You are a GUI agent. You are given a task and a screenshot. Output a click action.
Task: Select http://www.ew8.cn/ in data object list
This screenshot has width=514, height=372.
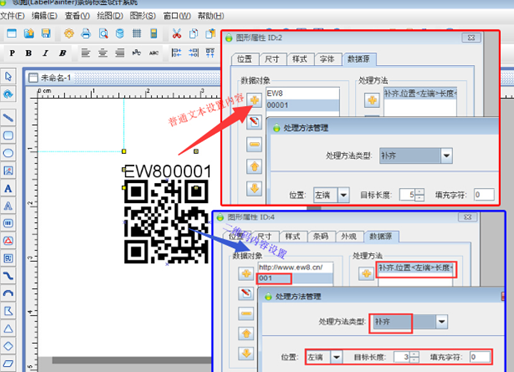coord(295,267)
